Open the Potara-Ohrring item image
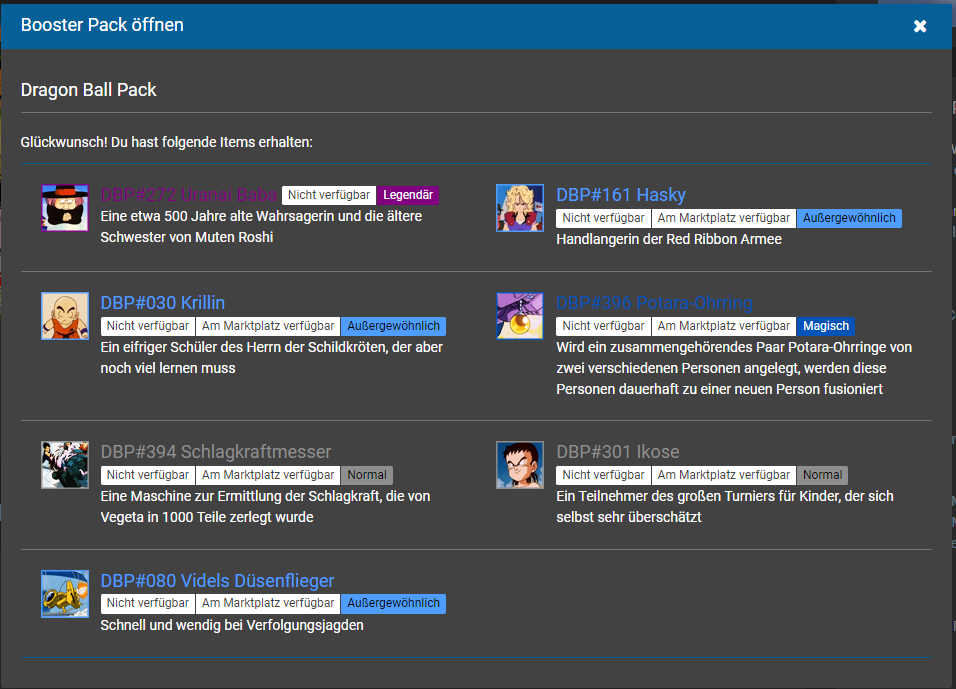Viewport: 956px width, 689px height. pyautogui.click(x=520, y=316)
